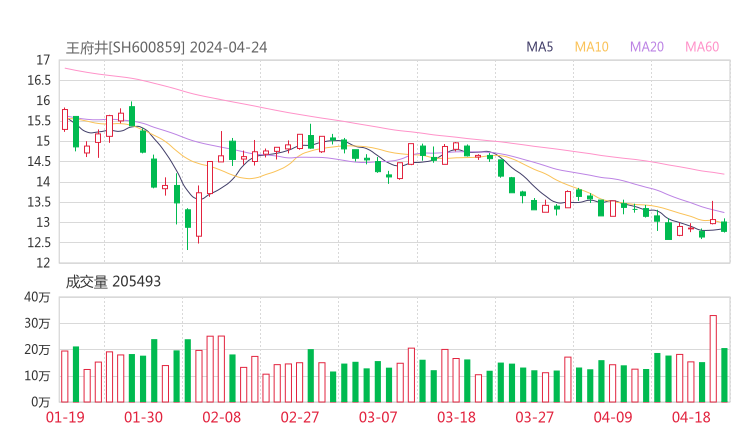Click the 15.5 price axis label
The image size is (740, 440).
39,121
